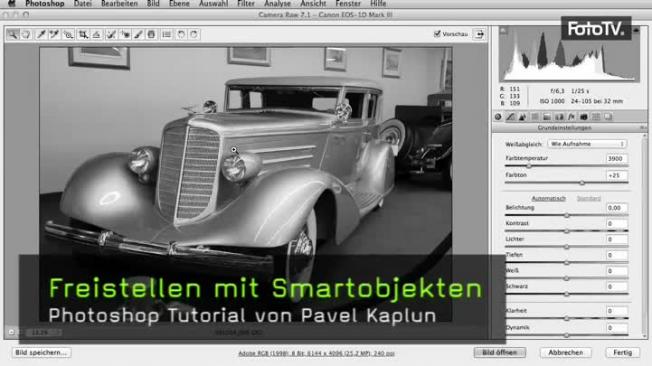Click the Automatisch link
This screenshot has height=366, width=652.
coord(548,198)
